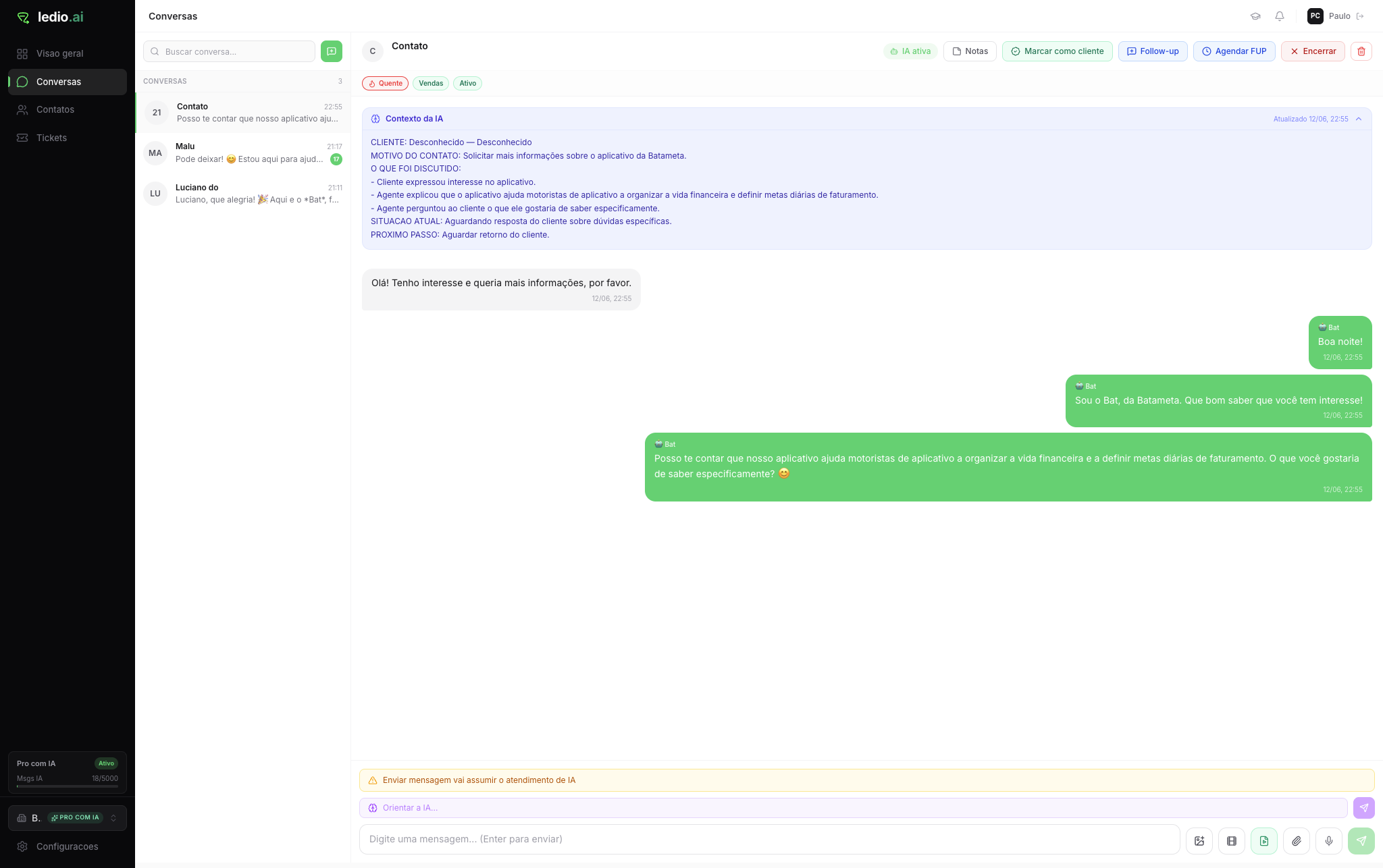Click the PC user avatar

(x=1315, y=16)
